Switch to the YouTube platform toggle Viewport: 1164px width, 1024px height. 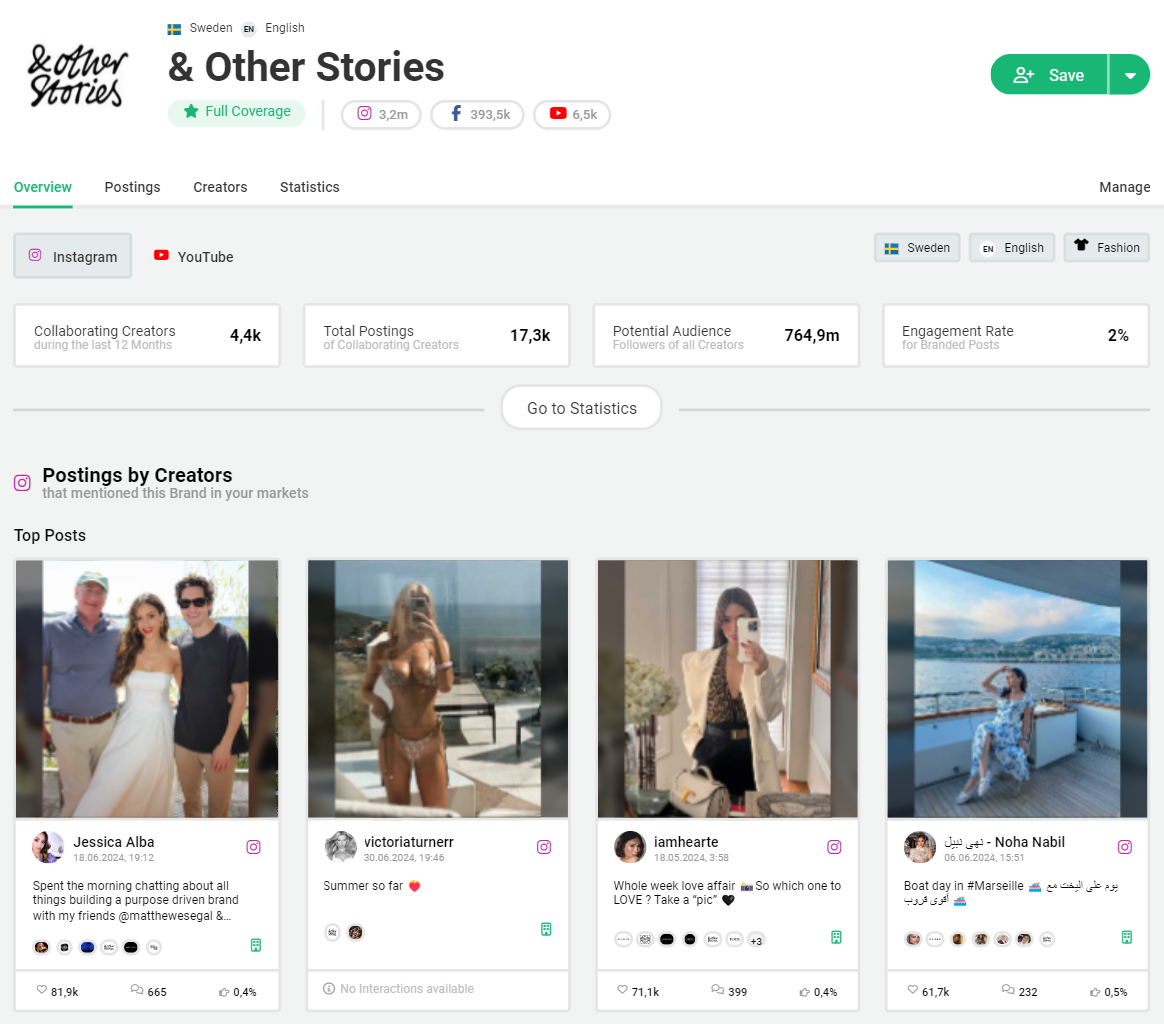pyautogui.click(x=194, y=257)
